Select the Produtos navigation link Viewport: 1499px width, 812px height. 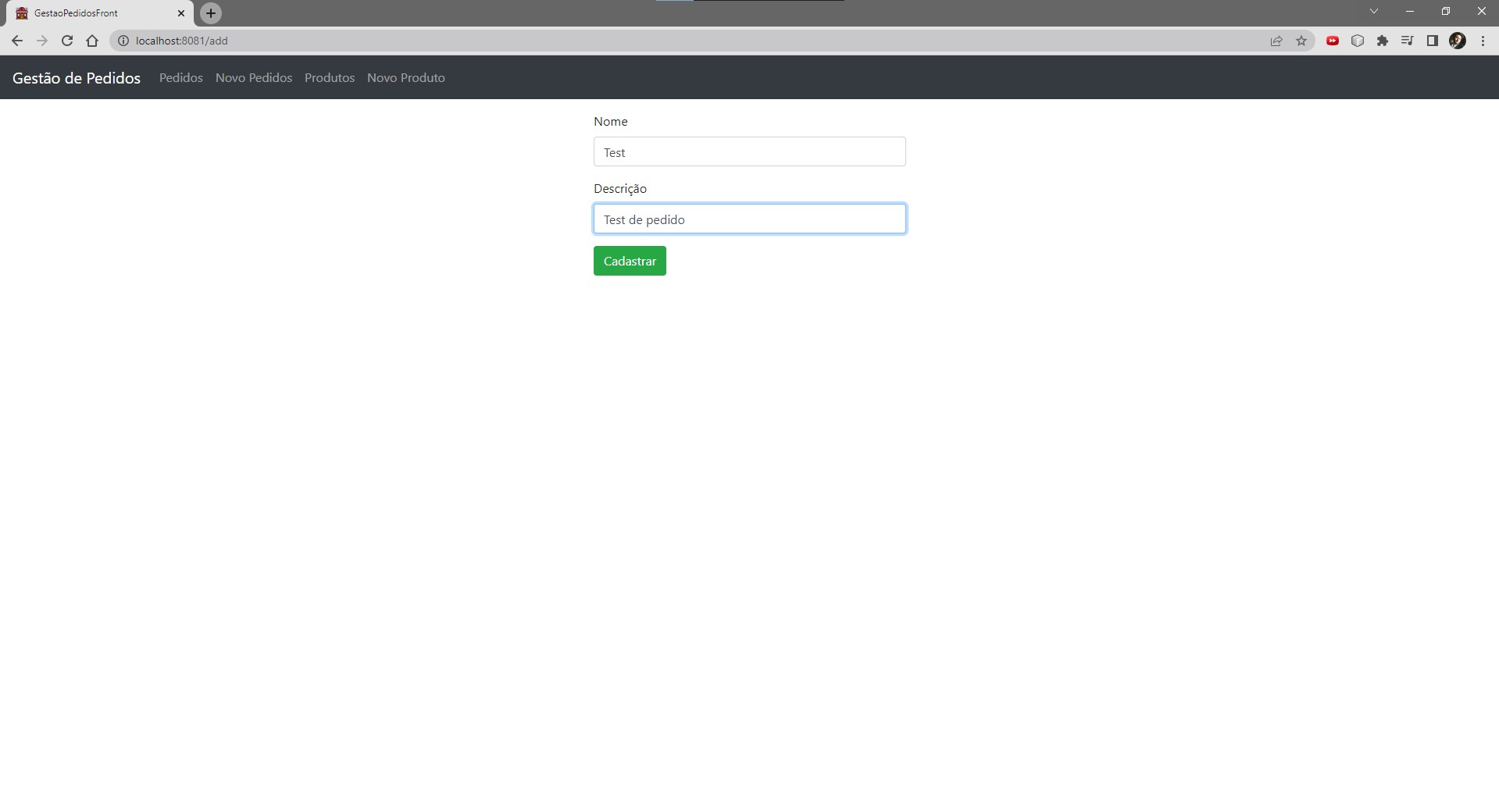(x=329, y=77)
